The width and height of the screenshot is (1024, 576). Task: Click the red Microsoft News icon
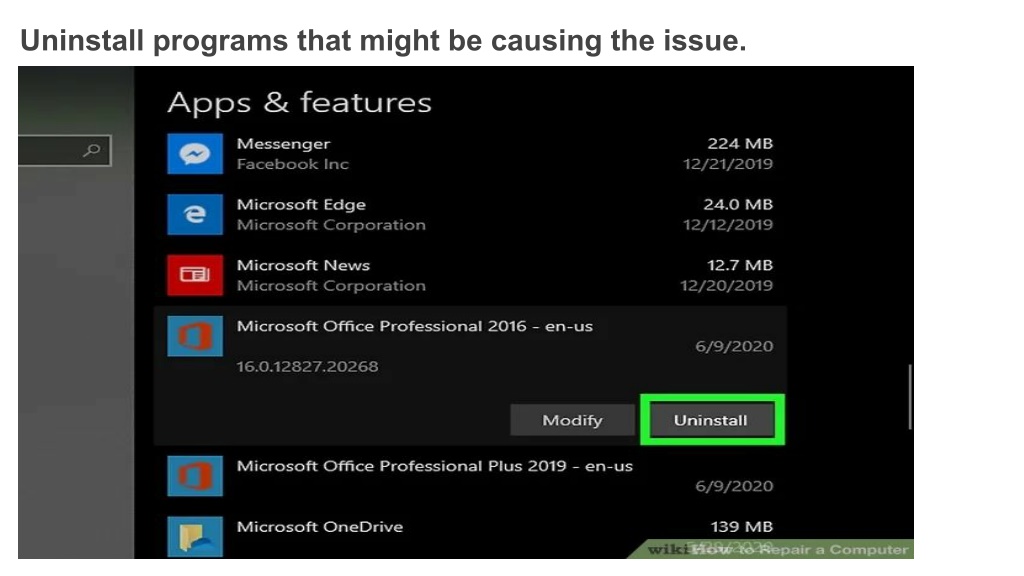[195, 275]
